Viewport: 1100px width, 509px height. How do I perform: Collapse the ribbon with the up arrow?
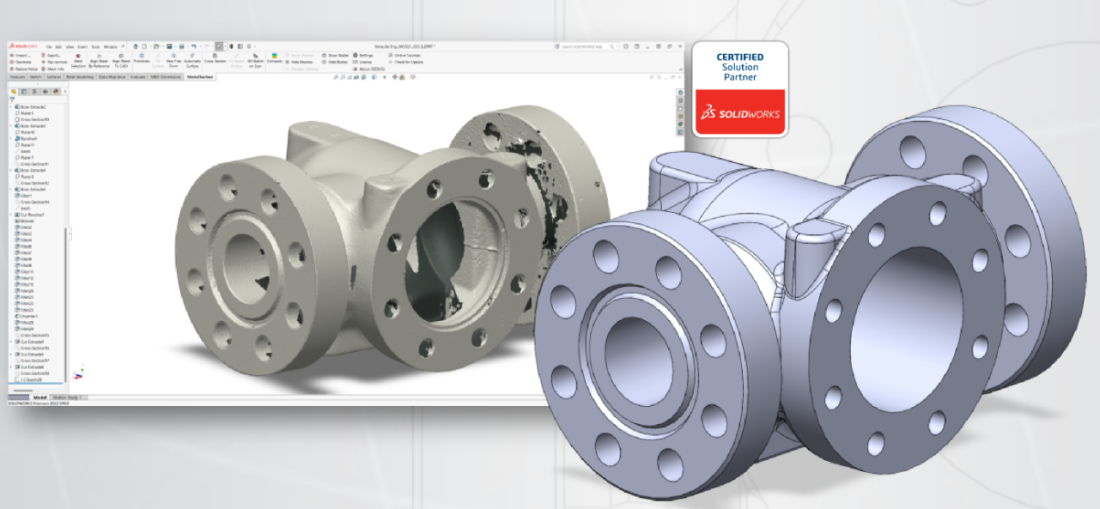click(680, 69)
